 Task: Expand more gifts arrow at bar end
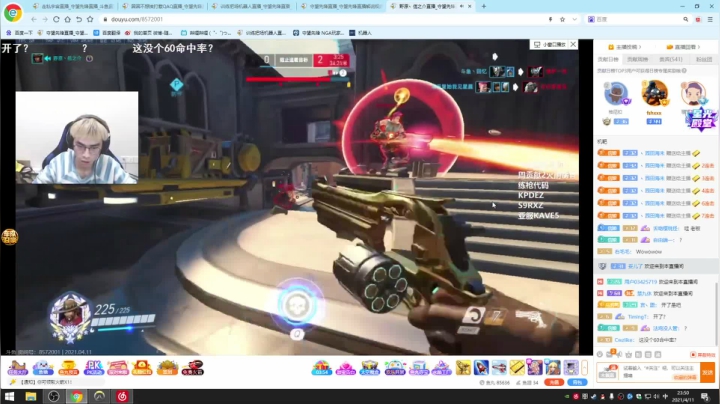click(x=584, y=367)
